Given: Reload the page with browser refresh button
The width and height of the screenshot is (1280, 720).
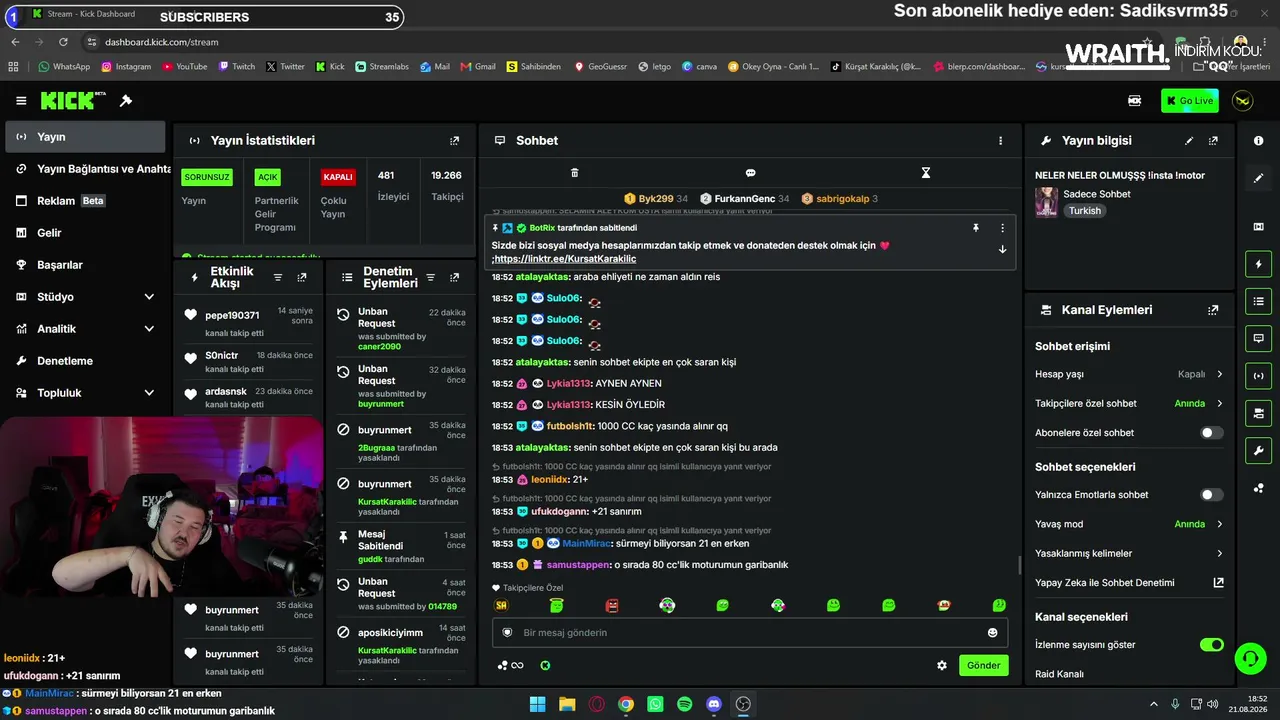Looking at the screenshot, I should click(63, 42).
